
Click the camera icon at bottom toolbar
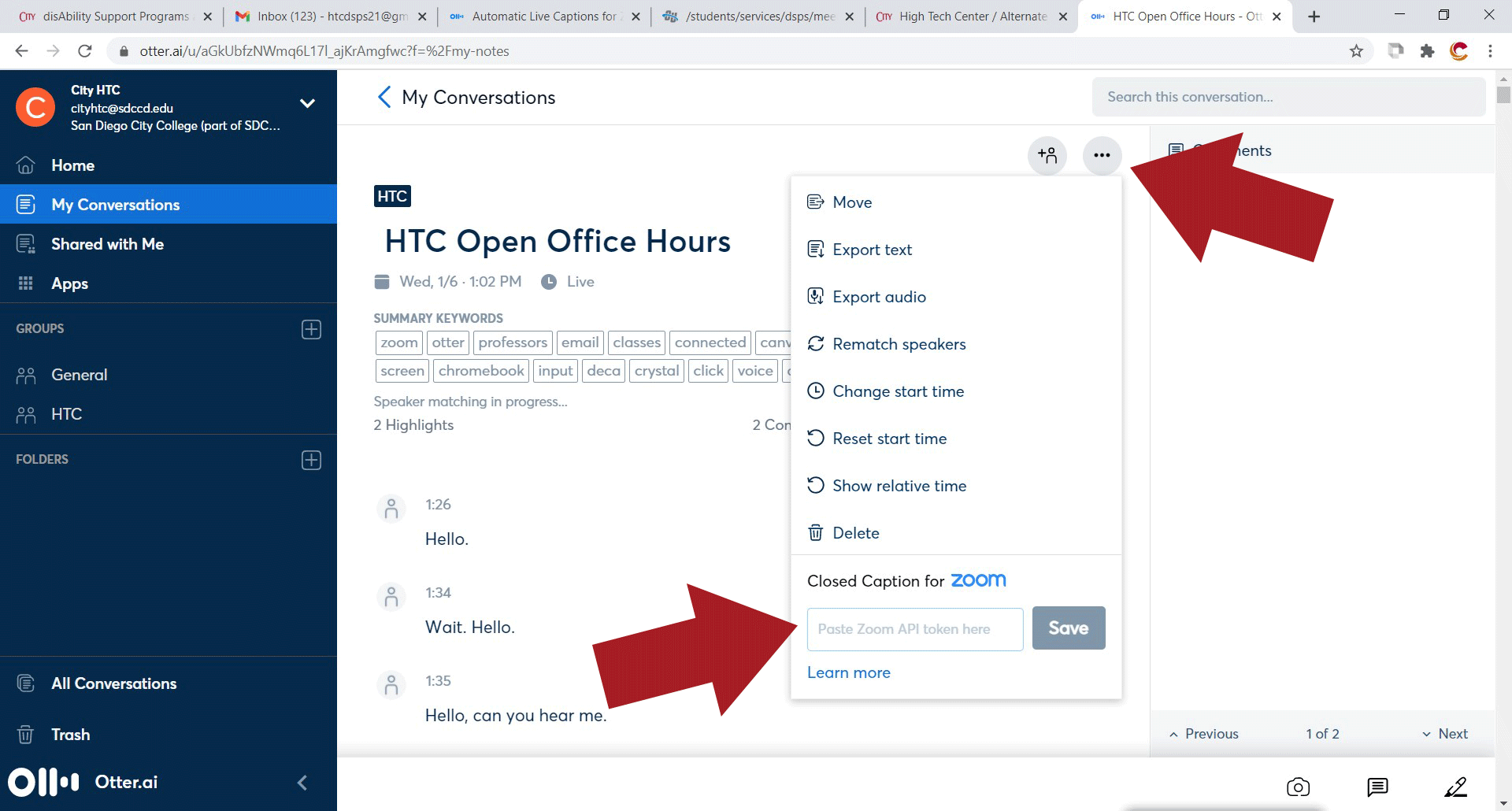[1298, 787]
